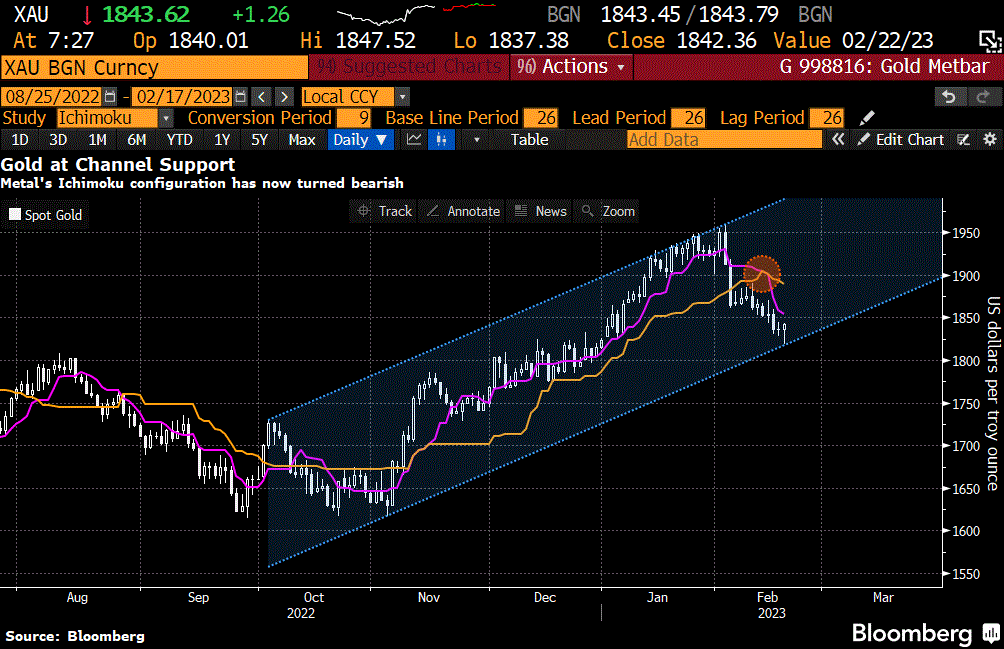
Task: Select the 6M range tab
Action: click(x=136, y=140)
